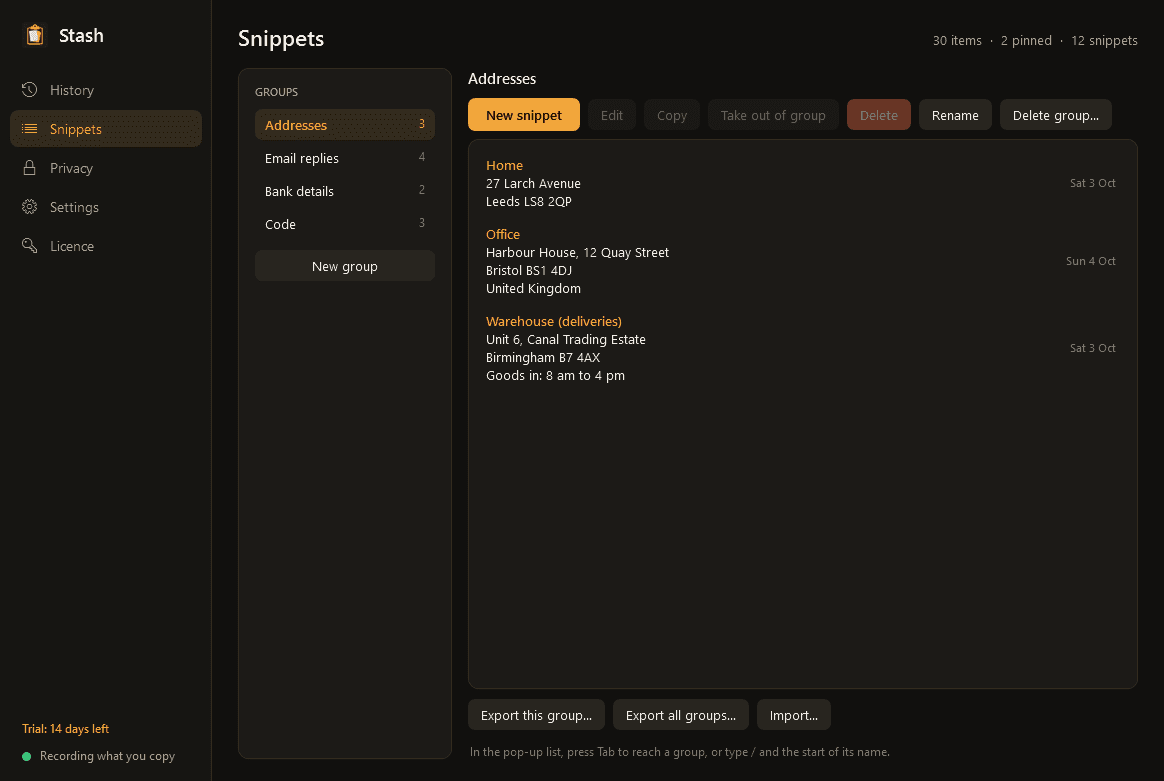Click the Snippets page title
Viewport: 1164px width, 781px height.
281,39
